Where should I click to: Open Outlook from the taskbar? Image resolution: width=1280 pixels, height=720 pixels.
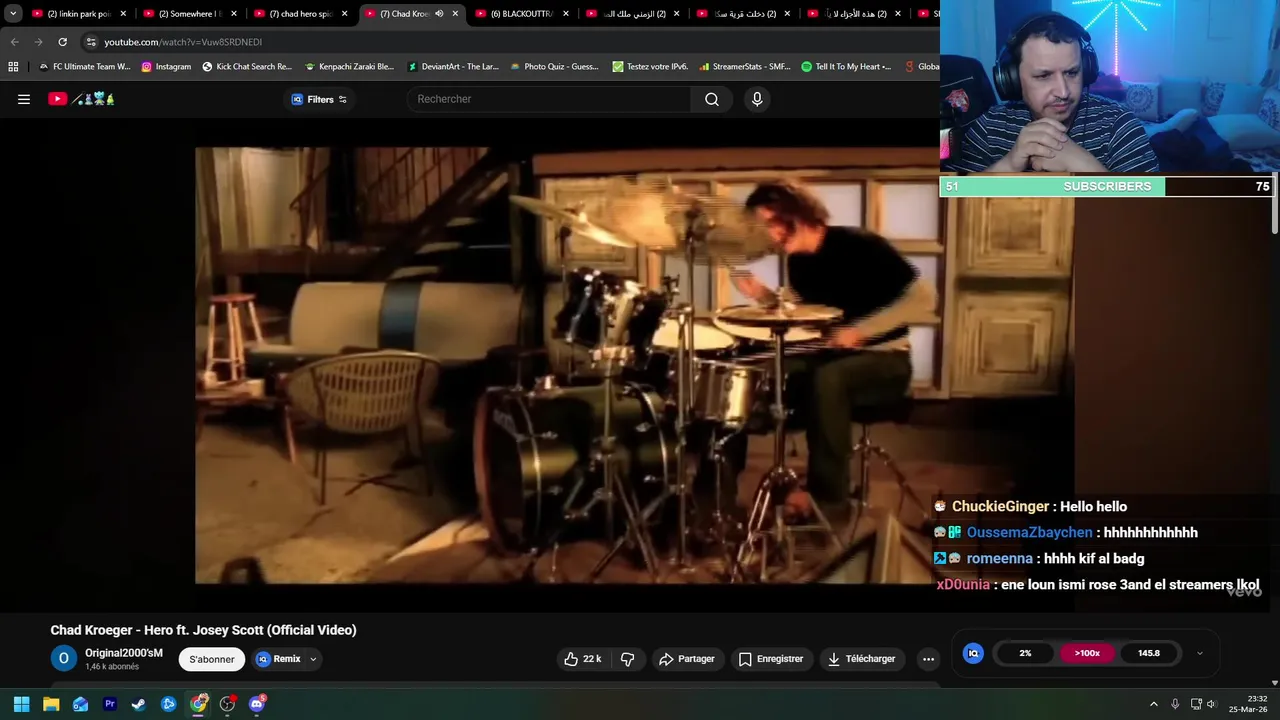point(80,704)
